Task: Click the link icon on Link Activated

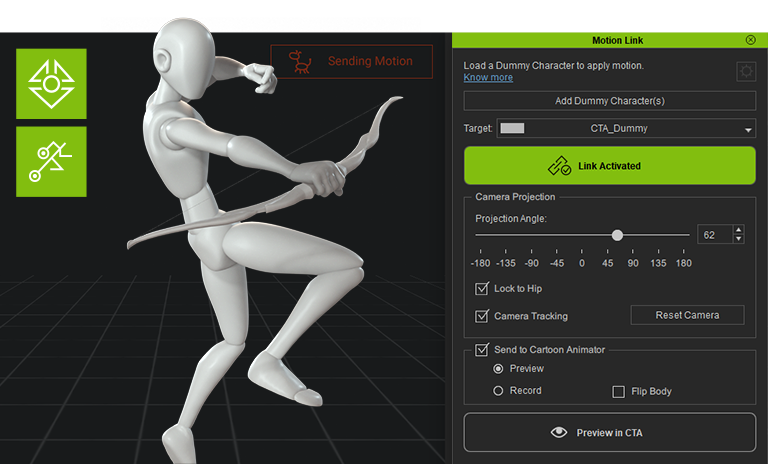Action: pyautogui.click(x=558, y=166)
